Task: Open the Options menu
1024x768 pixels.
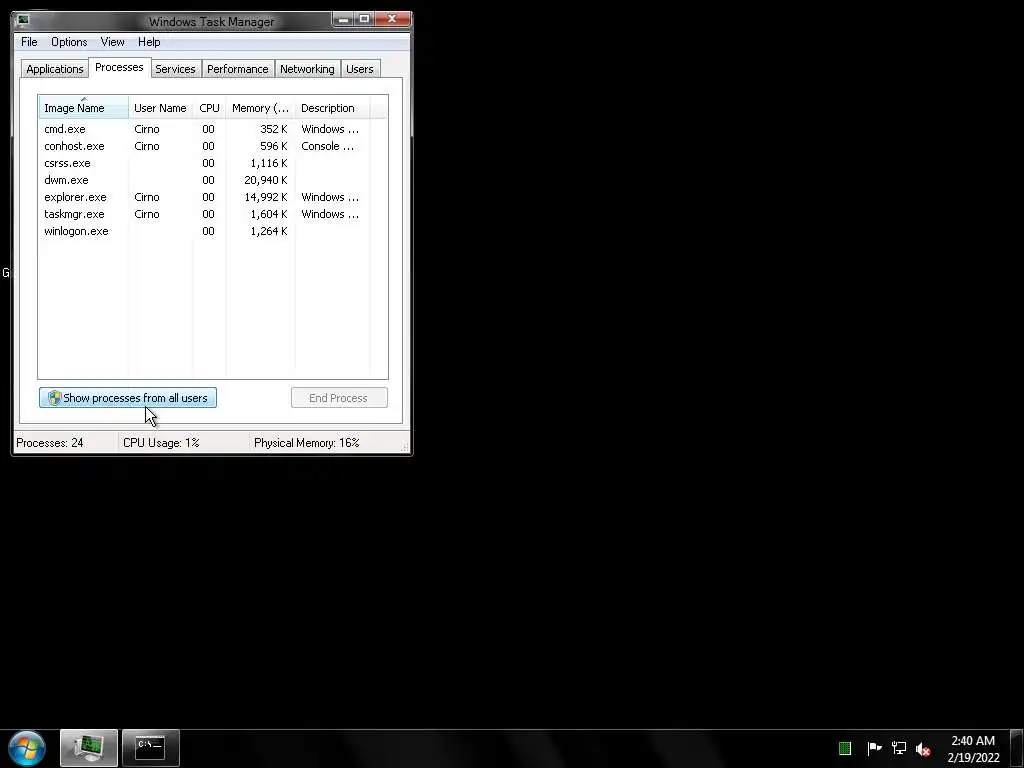Action: click(x=69, y=42)
